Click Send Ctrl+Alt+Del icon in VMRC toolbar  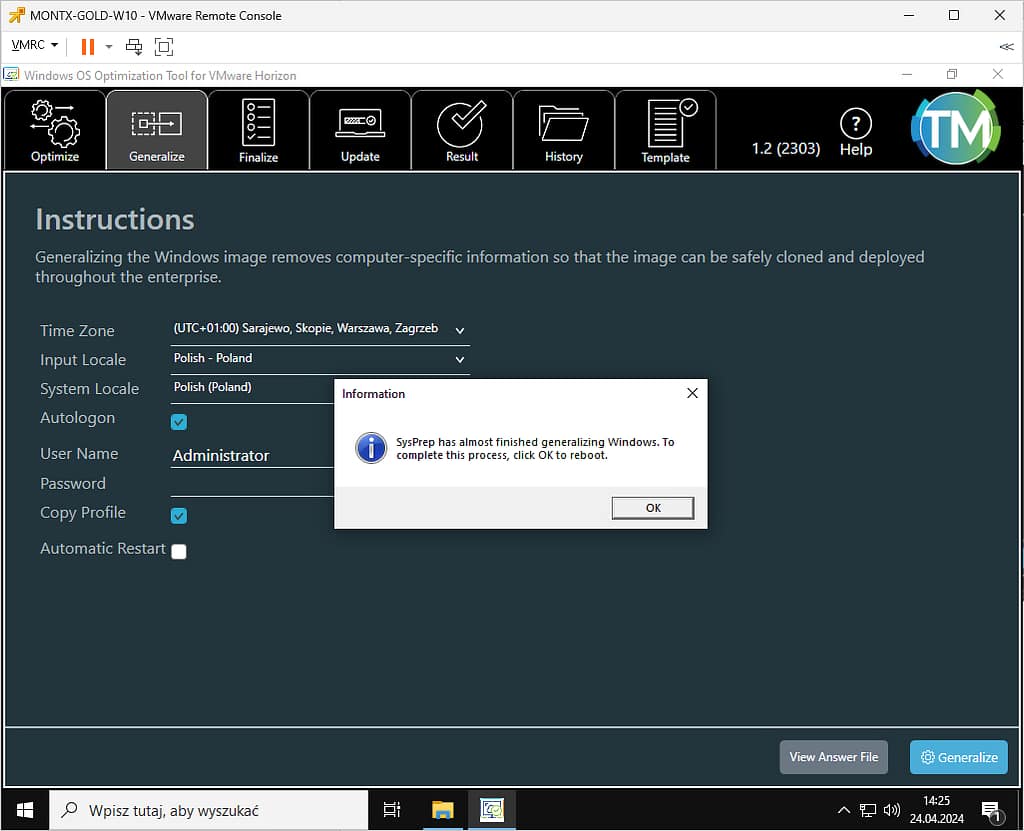pos(134,46)
